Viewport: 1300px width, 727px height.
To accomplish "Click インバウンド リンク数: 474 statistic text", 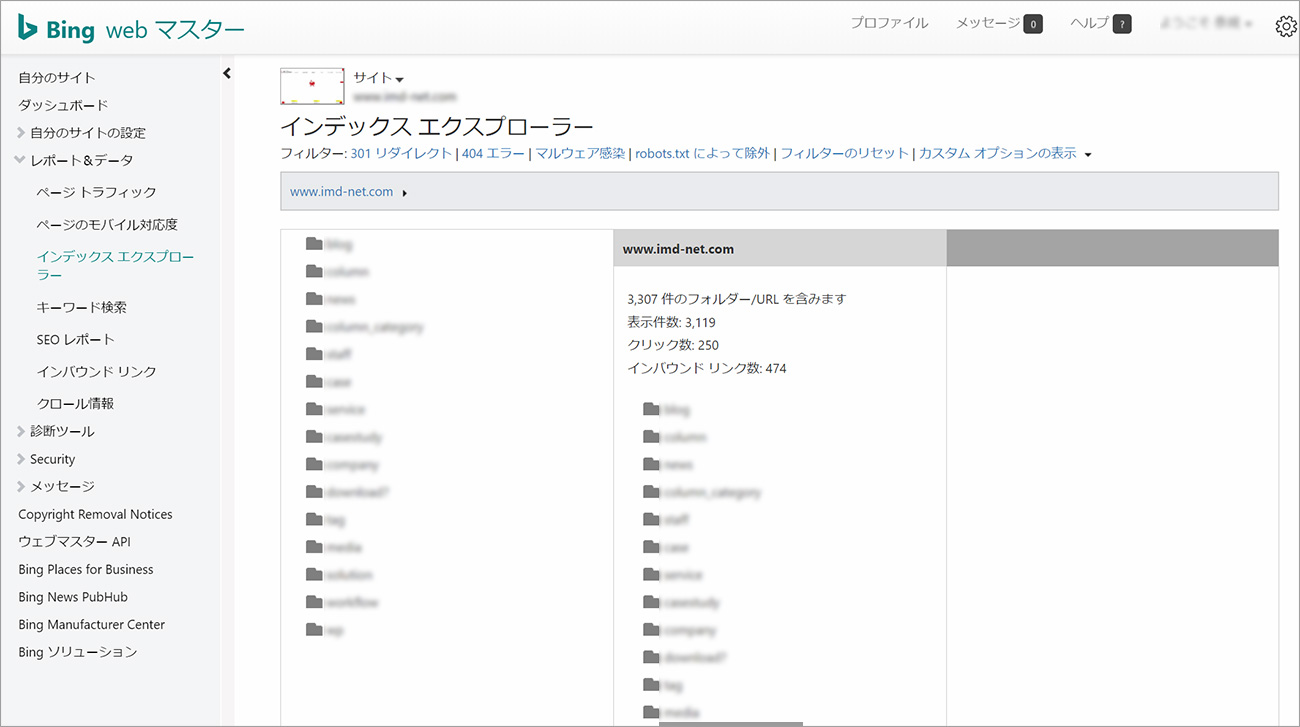I will [707, 368].
